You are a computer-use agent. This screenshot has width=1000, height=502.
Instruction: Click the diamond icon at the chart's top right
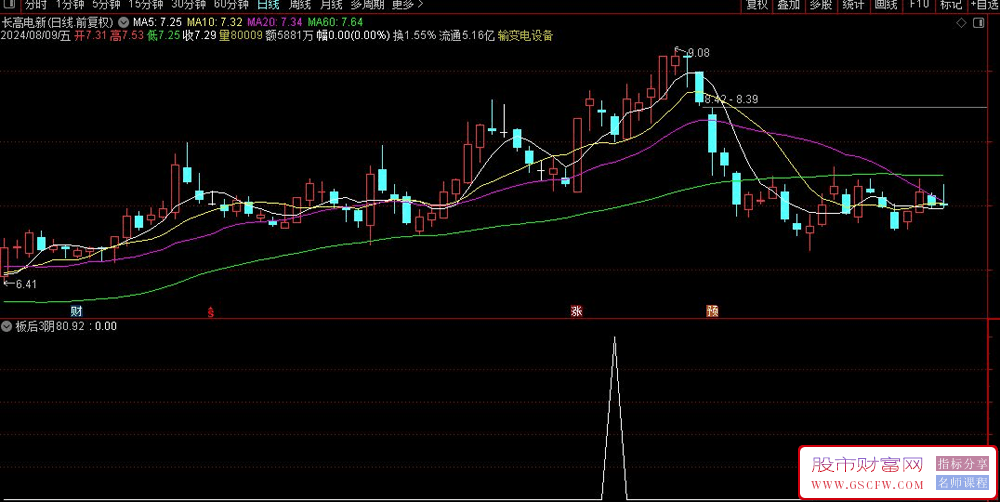[961, 23]
